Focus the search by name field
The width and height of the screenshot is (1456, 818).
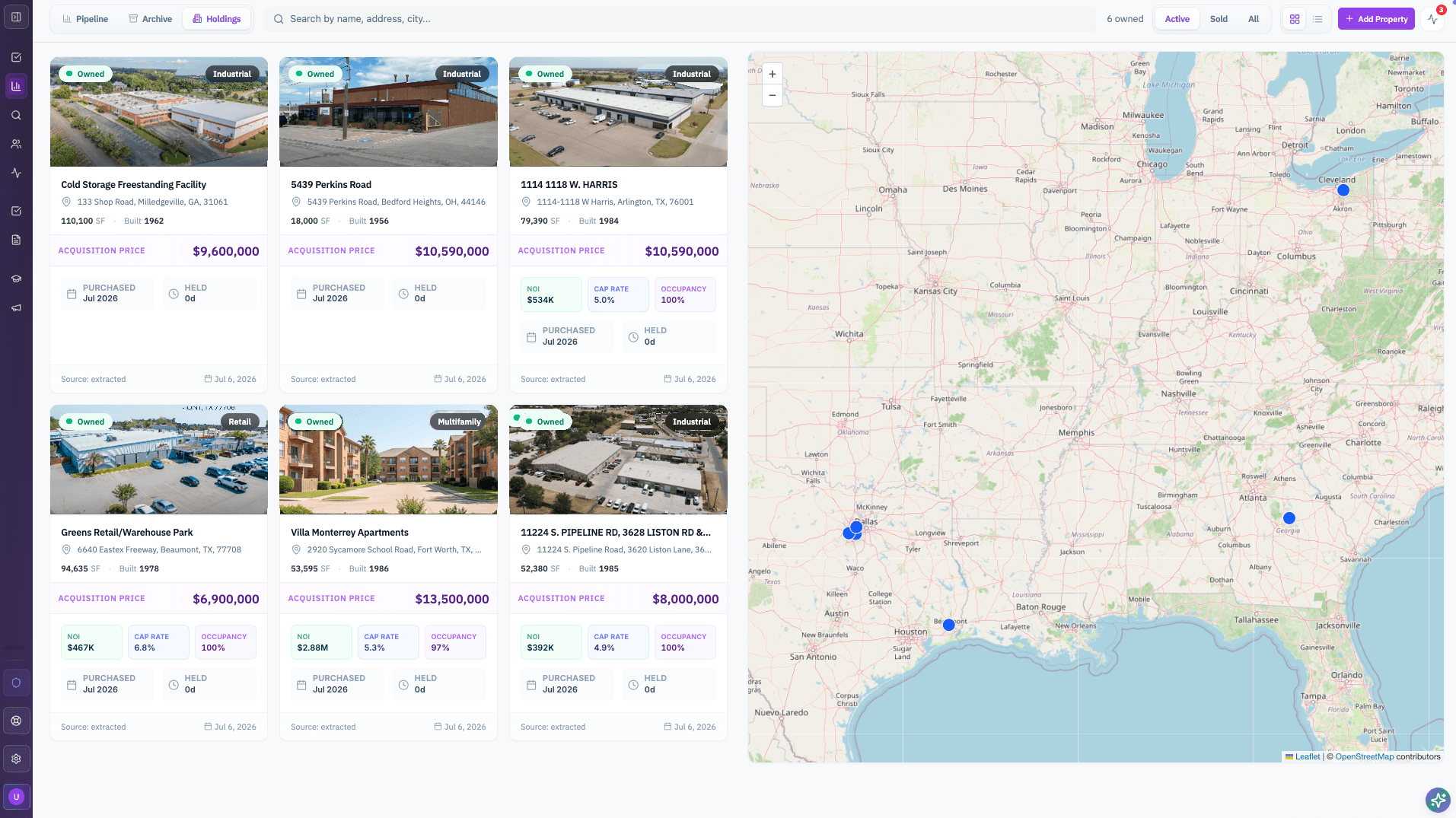[x=680, y=19]
